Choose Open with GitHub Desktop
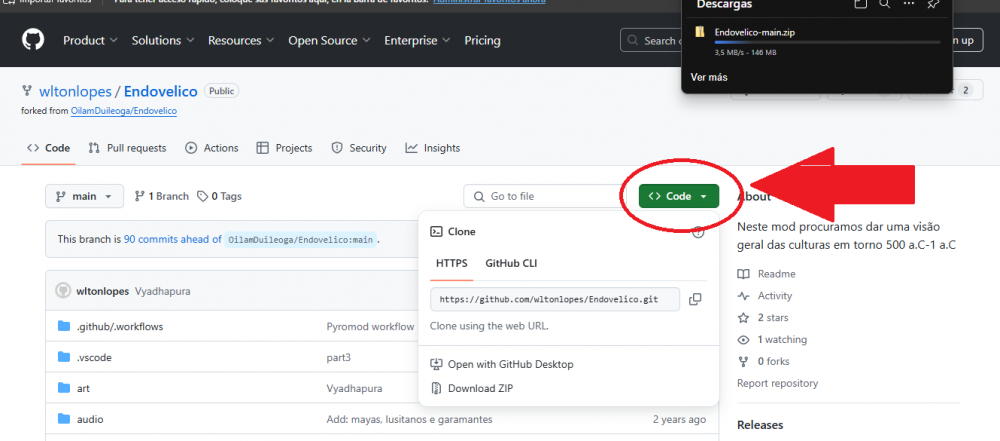 (502, 364)
